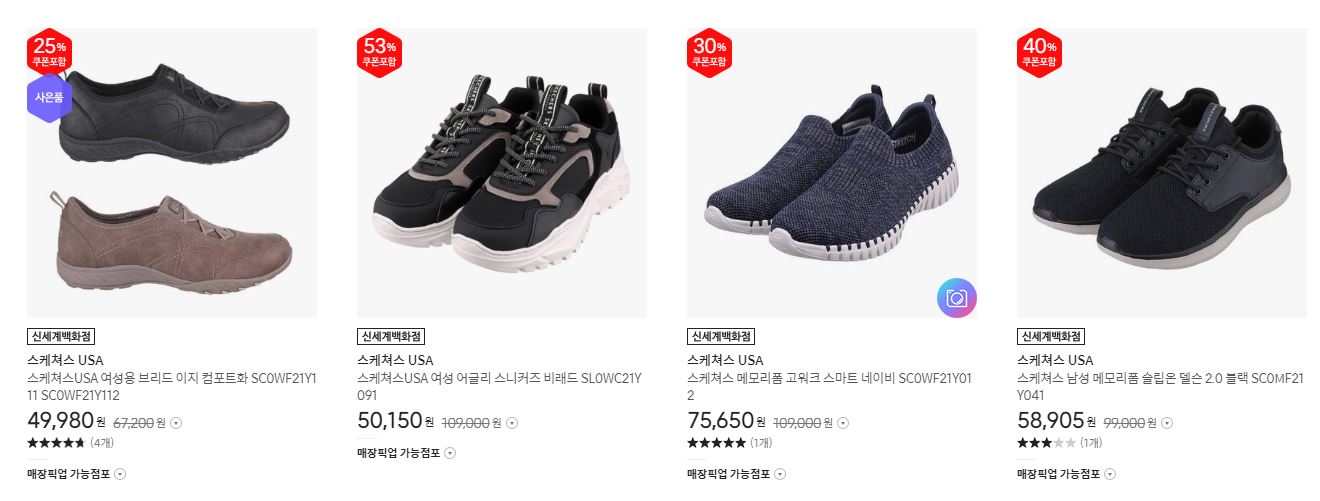
Task: Click the 30% coupon discount badge
Action: point(709,52)
